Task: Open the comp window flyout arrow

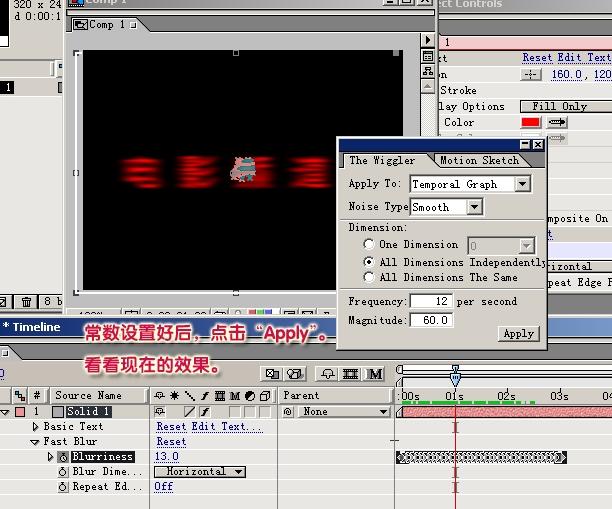Action: pyautogui.click(x=428, y=40)
